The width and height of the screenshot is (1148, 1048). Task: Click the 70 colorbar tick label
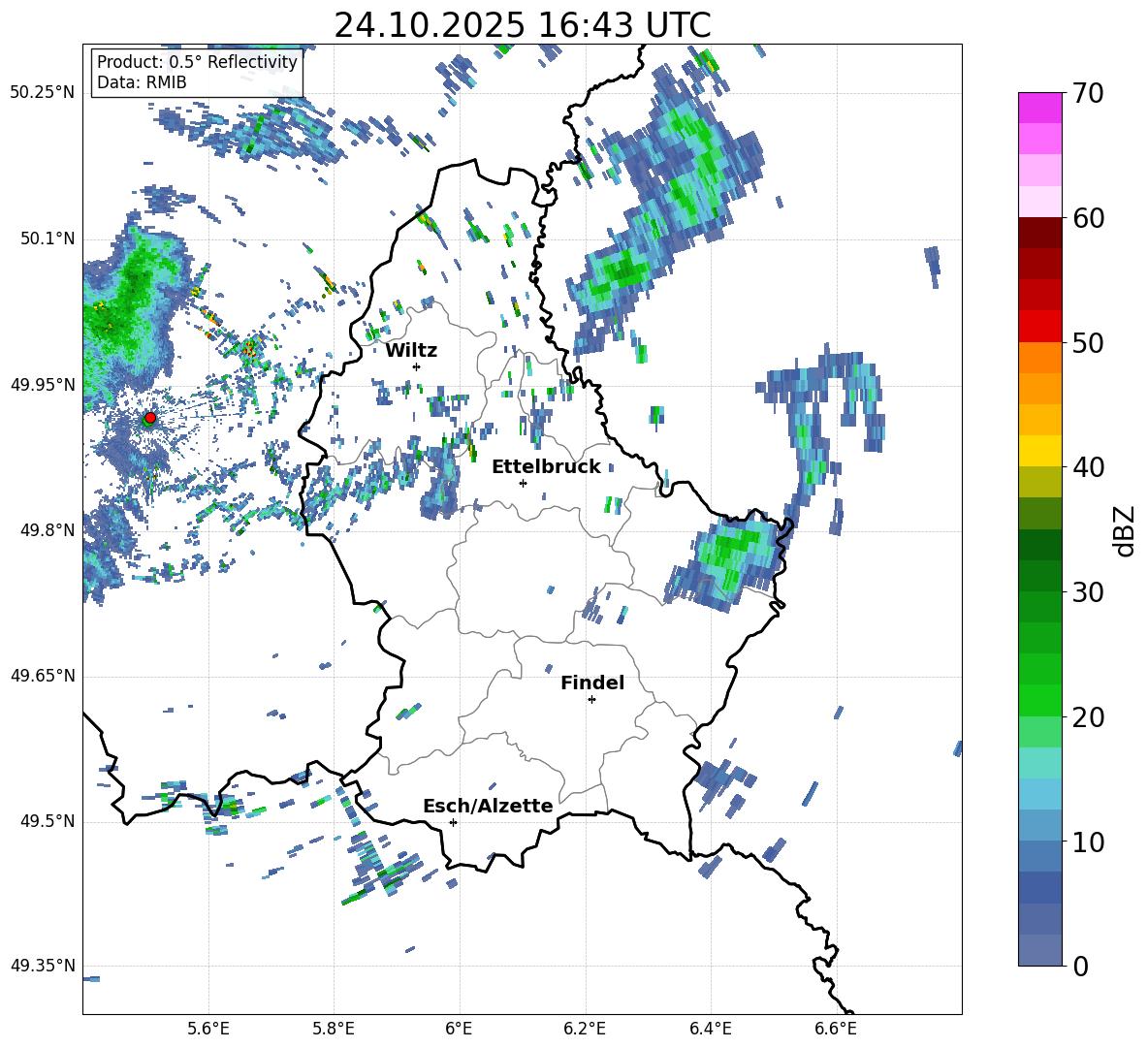[x=1087, y=94]
